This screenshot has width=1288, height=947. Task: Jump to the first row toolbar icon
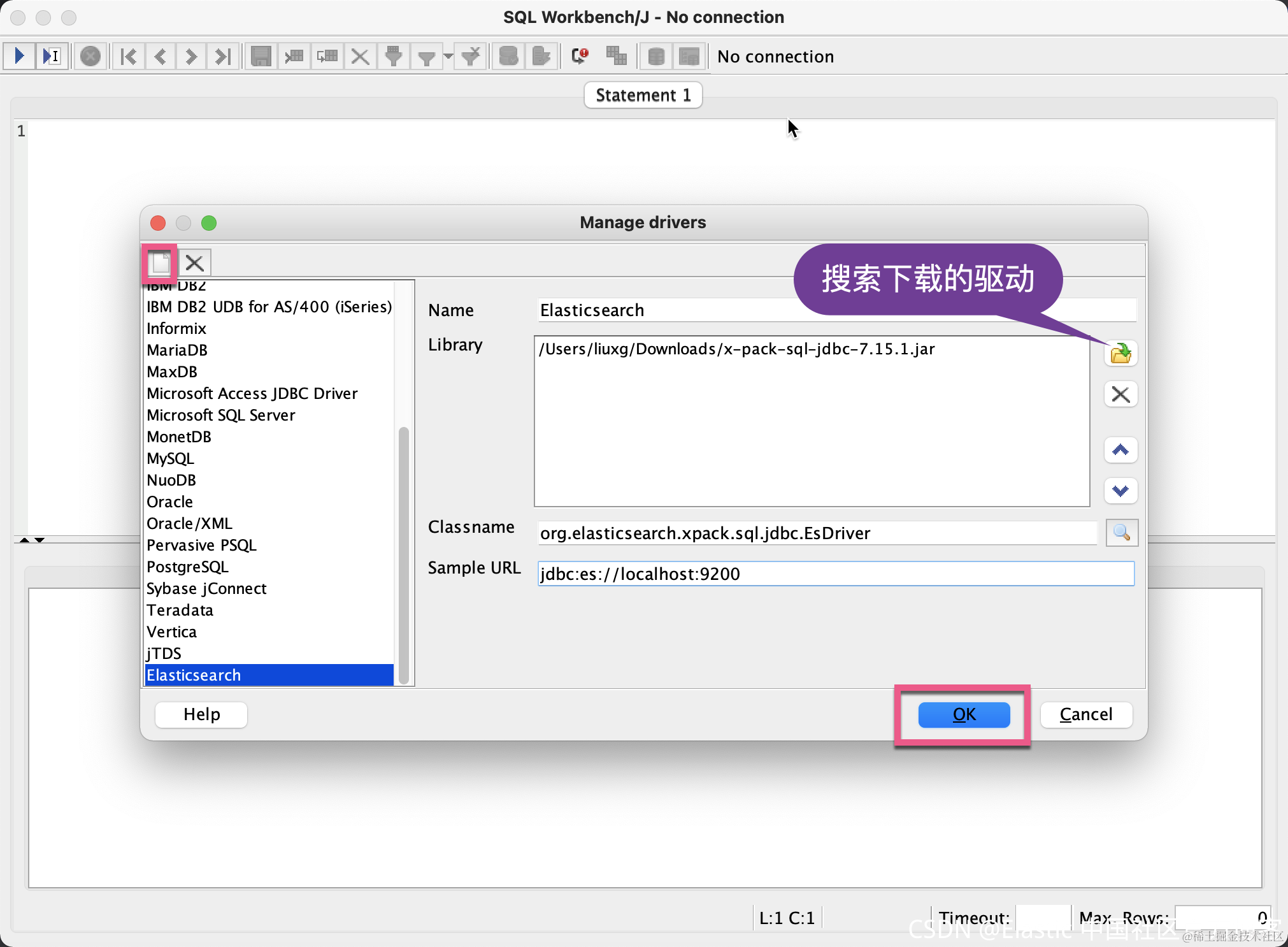pos(128,56)
